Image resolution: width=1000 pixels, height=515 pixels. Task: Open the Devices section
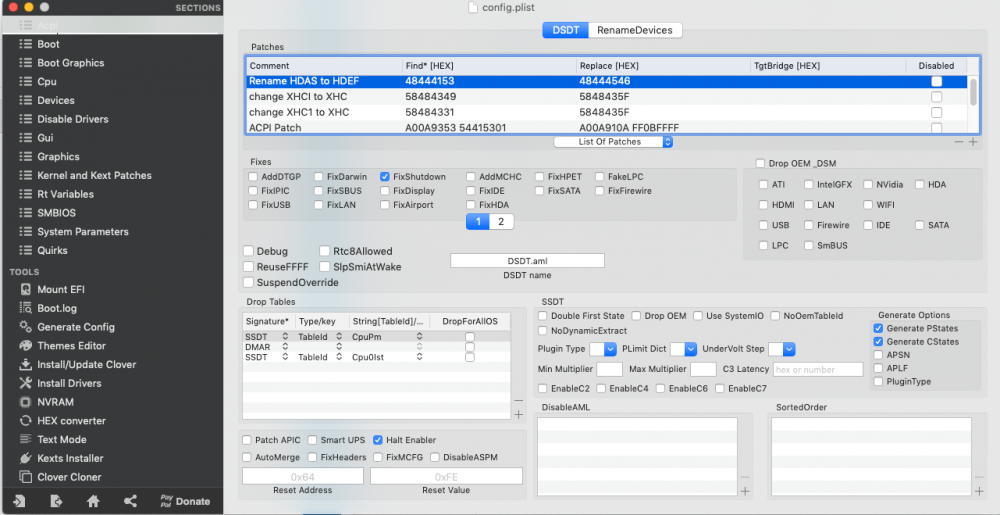pos(56,100)
